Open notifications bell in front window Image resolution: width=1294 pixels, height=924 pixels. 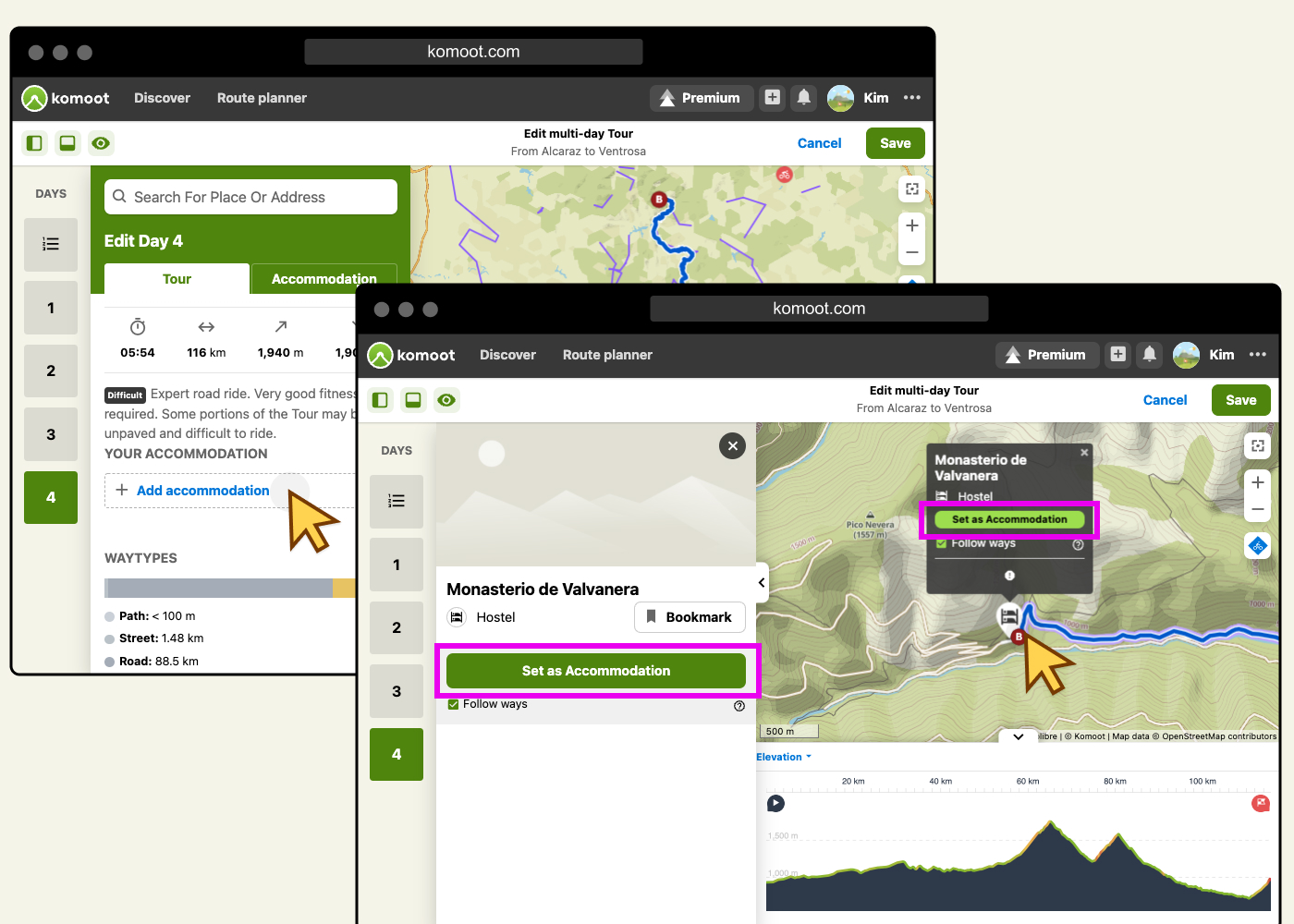1150,354
